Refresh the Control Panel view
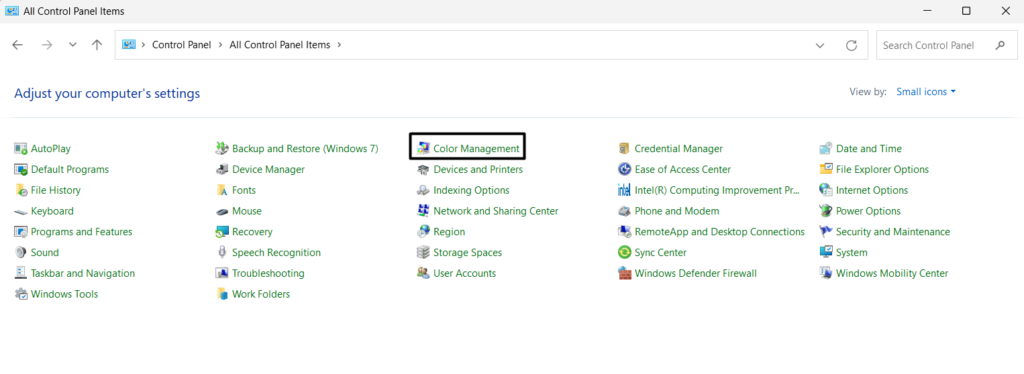Screen dimensions: 1024x374 [851, 46]
